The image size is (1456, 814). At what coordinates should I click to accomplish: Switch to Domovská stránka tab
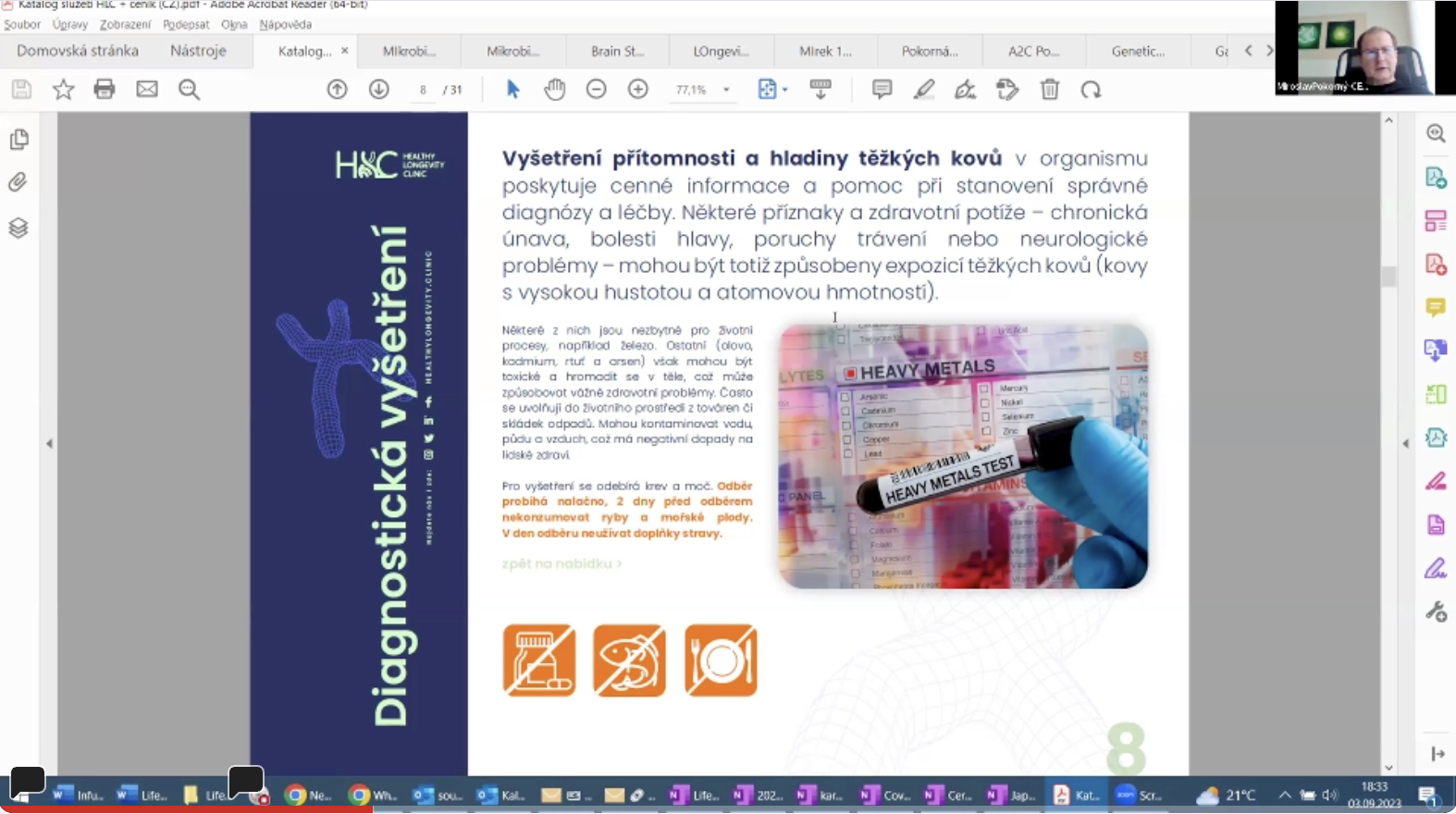[78, 51]
